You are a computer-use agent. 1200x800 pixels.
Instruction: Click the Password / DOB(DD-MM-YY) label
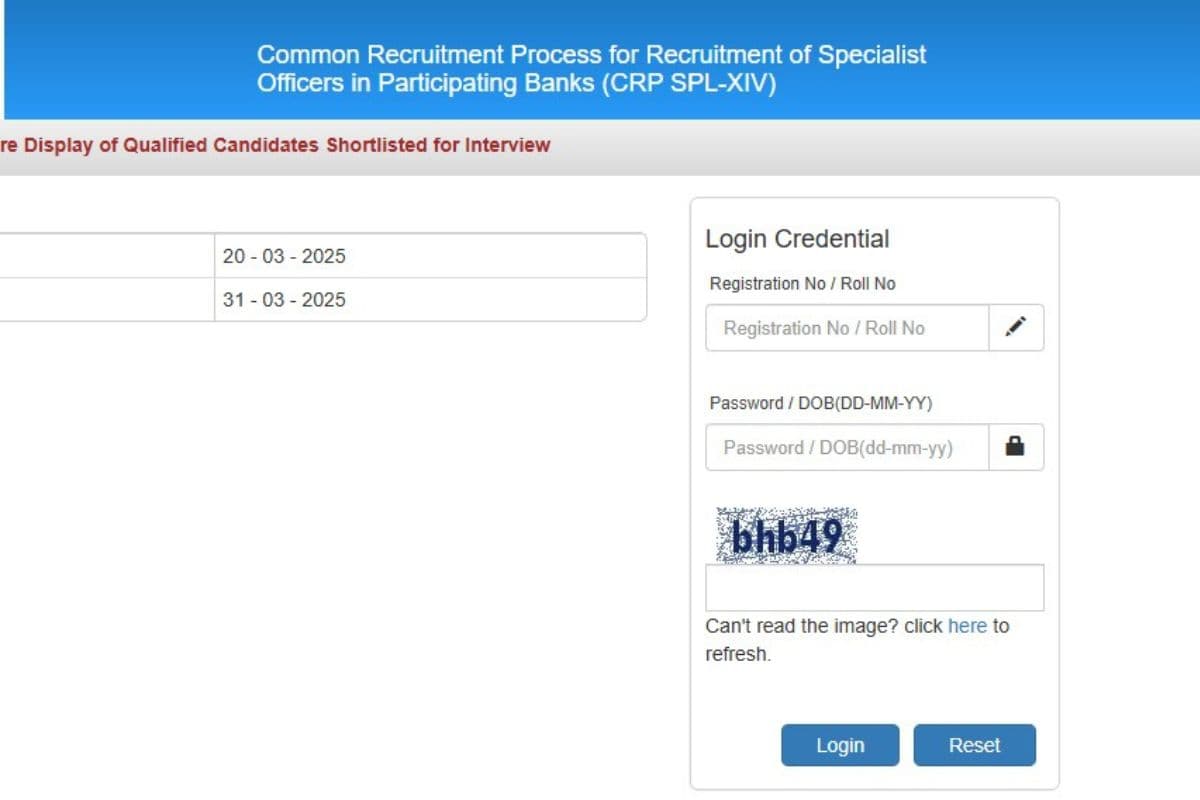coord(820,403)
